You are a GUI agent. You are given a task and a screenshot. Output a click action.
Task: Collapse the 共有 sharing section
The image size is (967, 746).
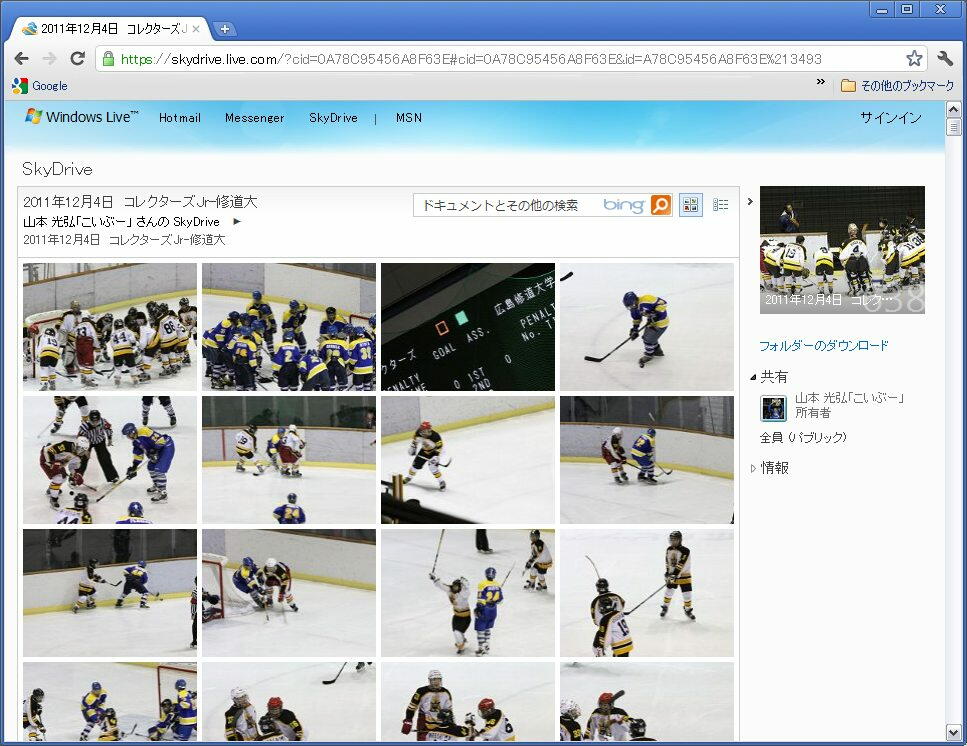tap(754, 377)
